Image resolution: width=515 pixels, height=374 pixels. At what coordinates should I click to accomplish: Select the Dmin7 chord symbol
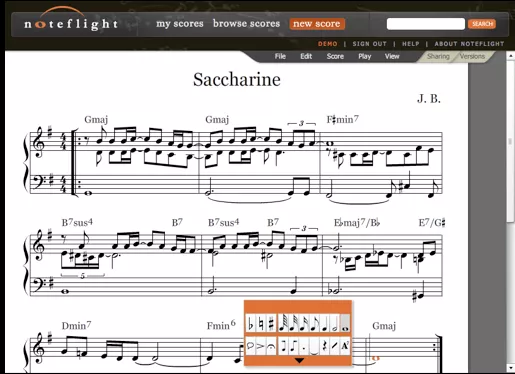click(76, 325)
